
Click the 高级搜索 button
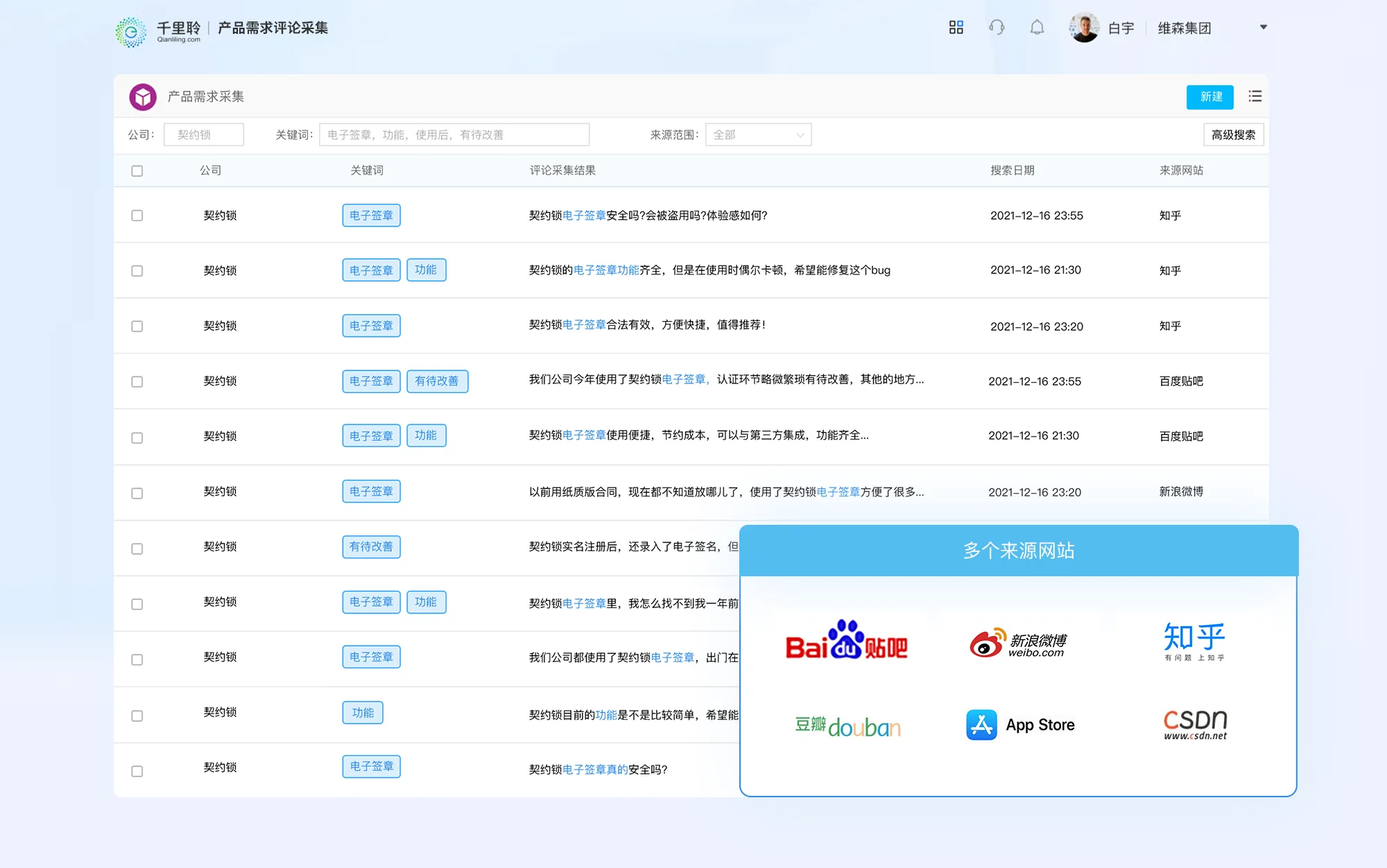click(x=1233, y=134)
